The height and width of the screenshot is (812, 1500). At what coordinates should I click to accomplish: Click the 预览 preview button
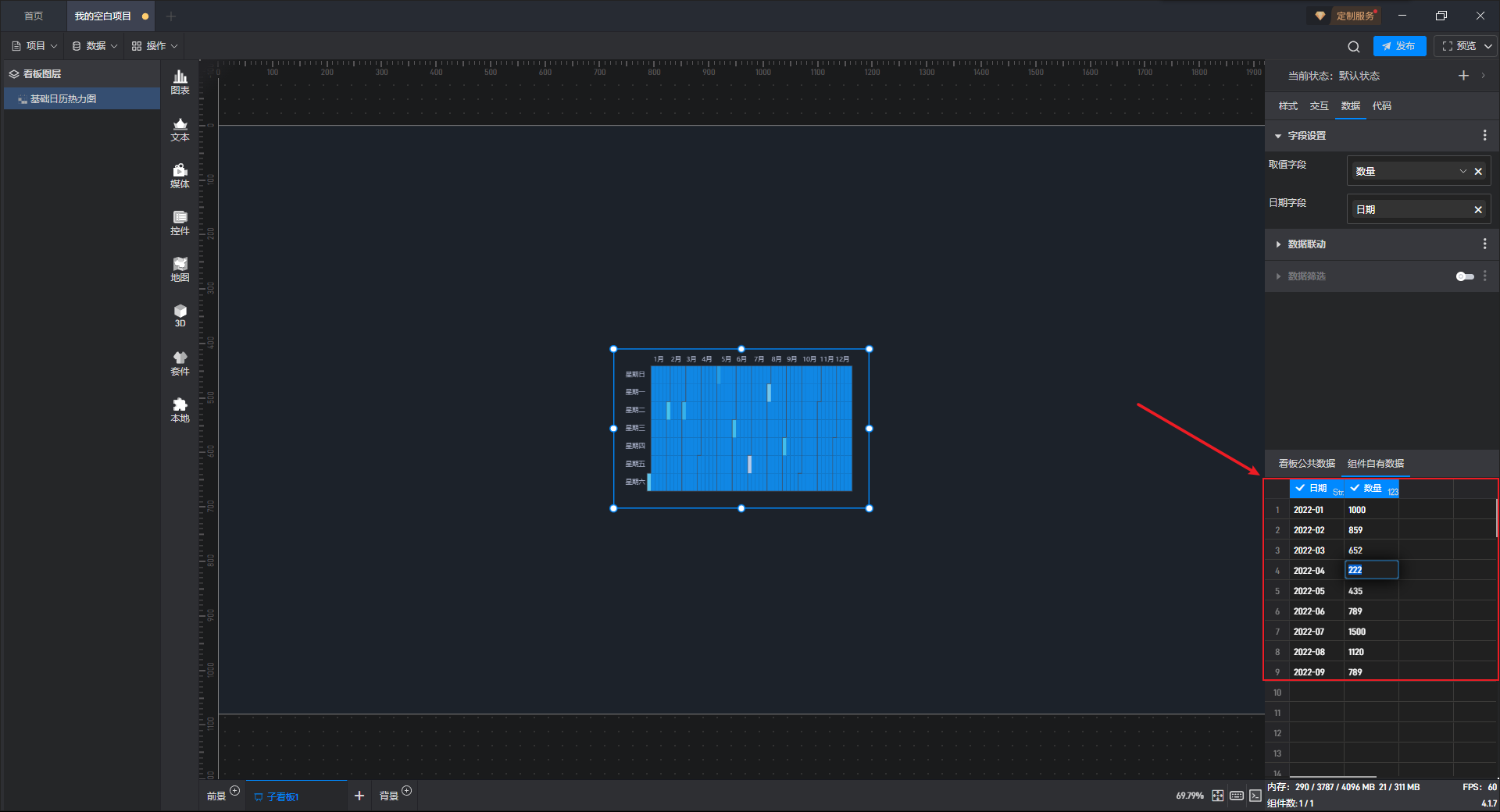1459,46
